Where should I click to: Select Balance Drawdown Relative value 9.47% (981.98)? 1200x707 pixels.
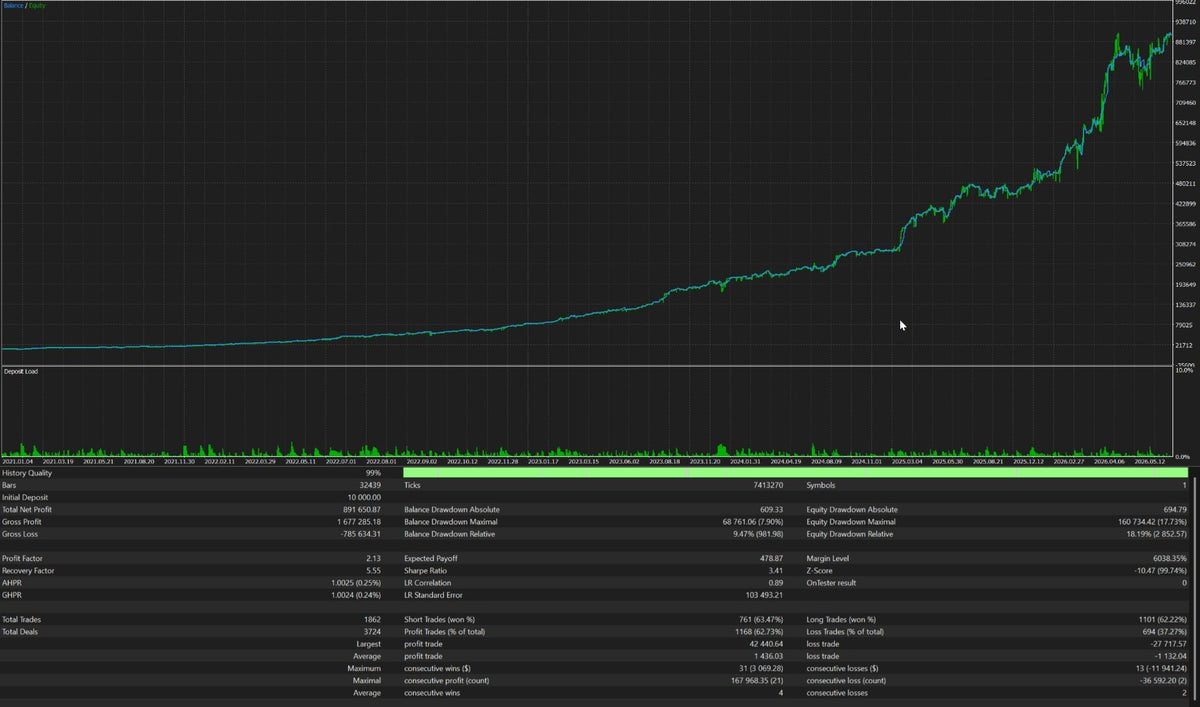coord(756,534)
